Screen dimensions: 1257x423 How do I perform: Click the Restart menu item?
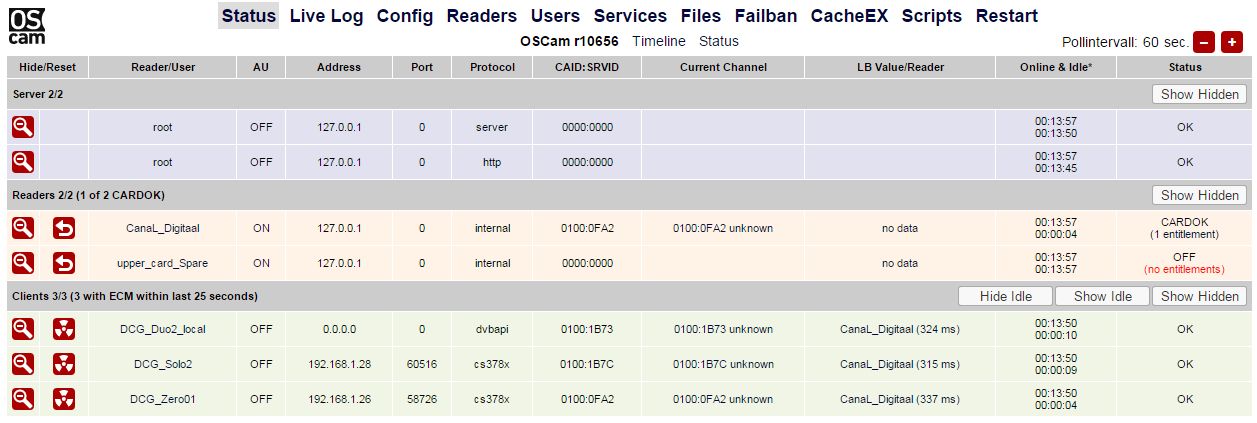(1006, 16)
